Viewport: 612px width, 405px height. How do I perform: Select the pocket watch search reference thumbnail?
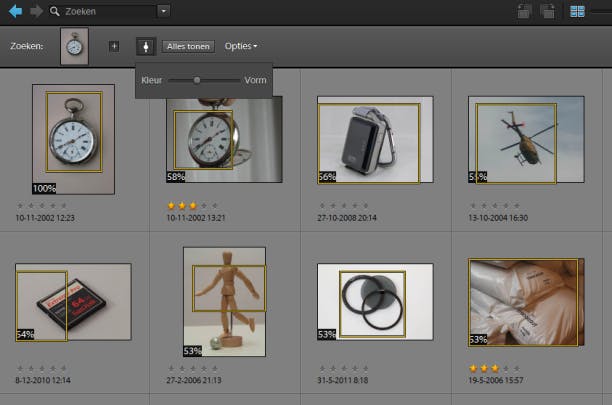75,46
